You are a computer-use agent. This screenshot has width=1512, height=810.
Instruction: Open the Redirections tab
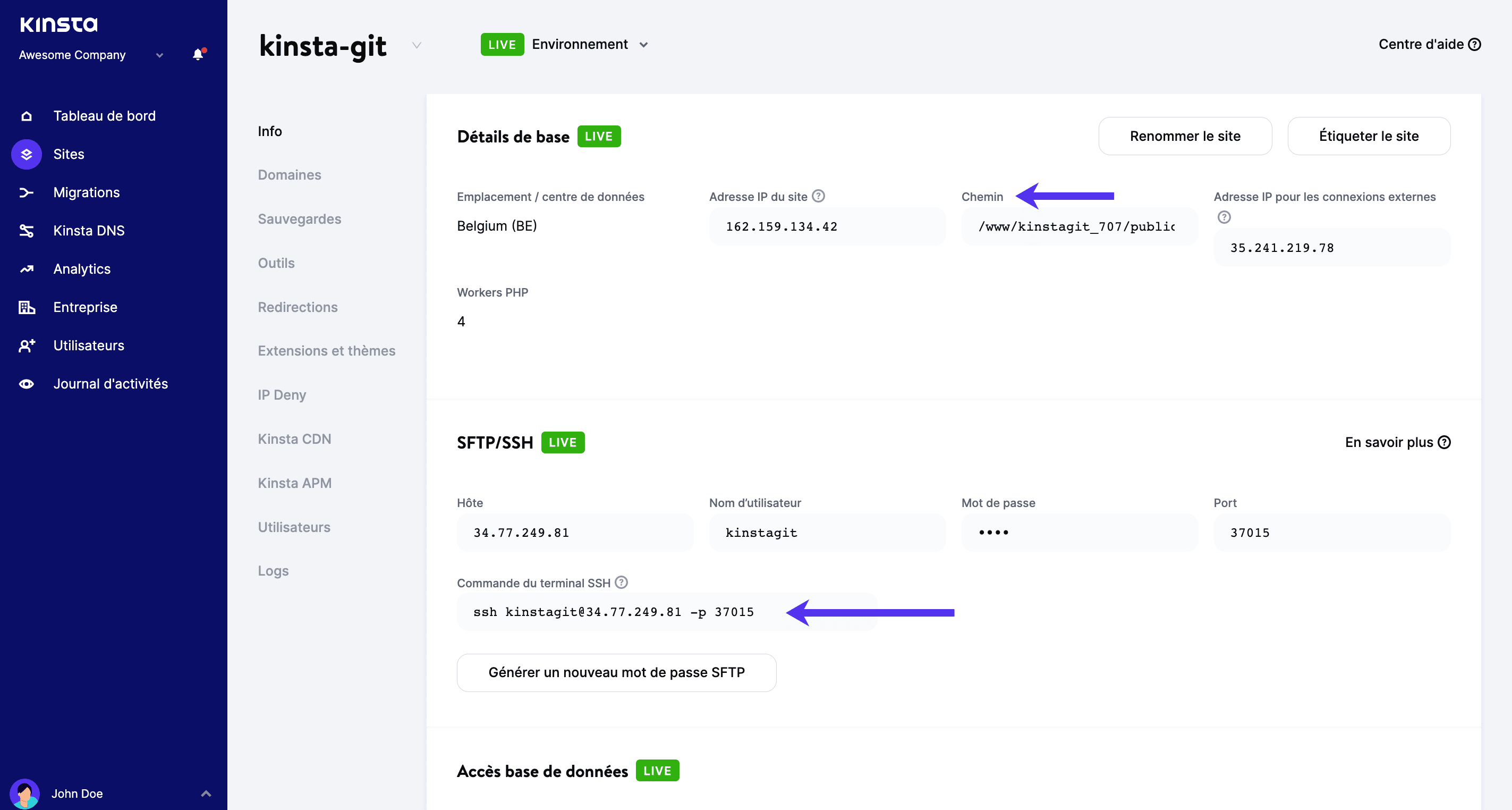pyautogui.click(x=298, y=307)
